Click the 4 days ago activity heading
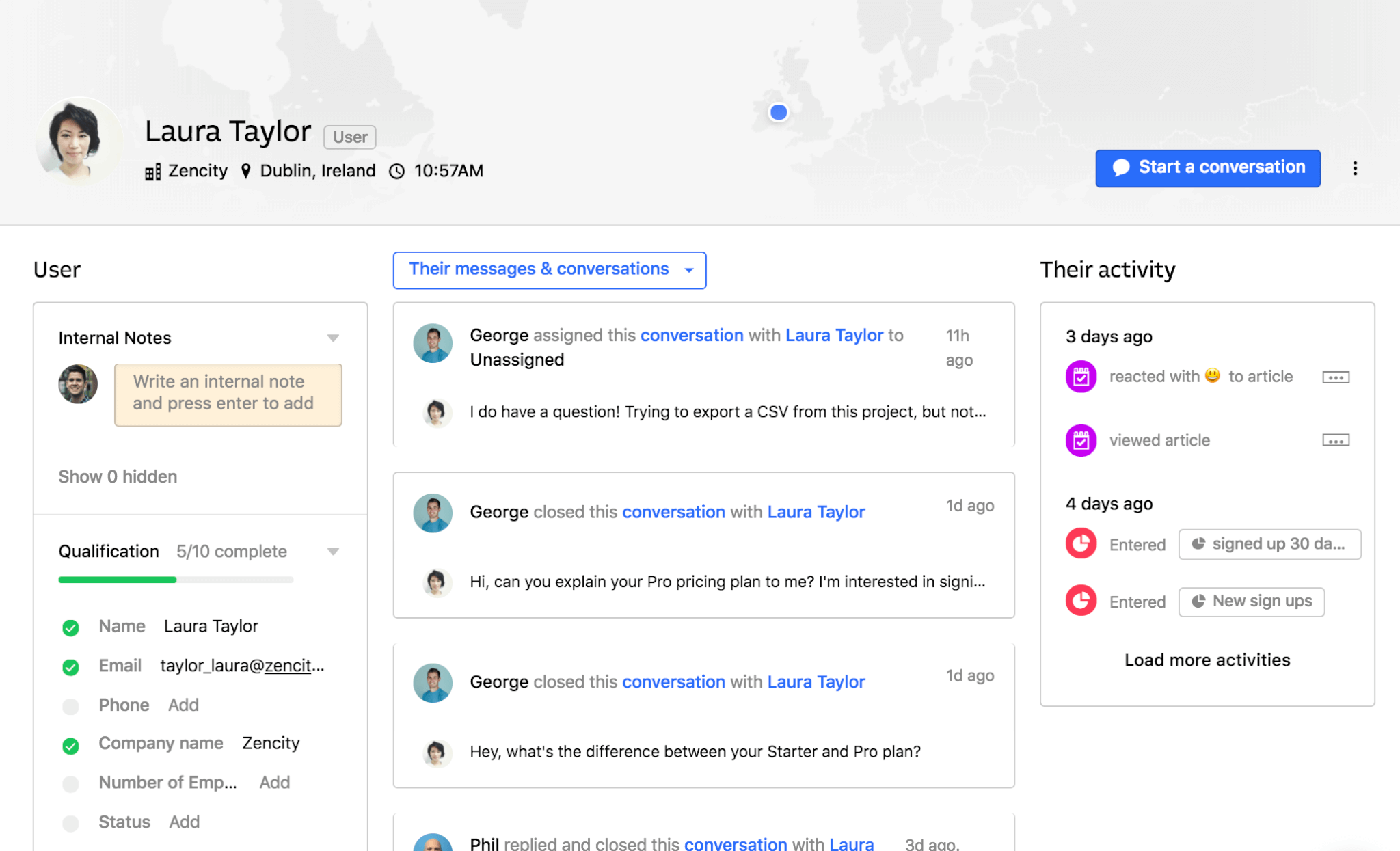Screen dimensions: 1400x851 [x=1109, y=504]
